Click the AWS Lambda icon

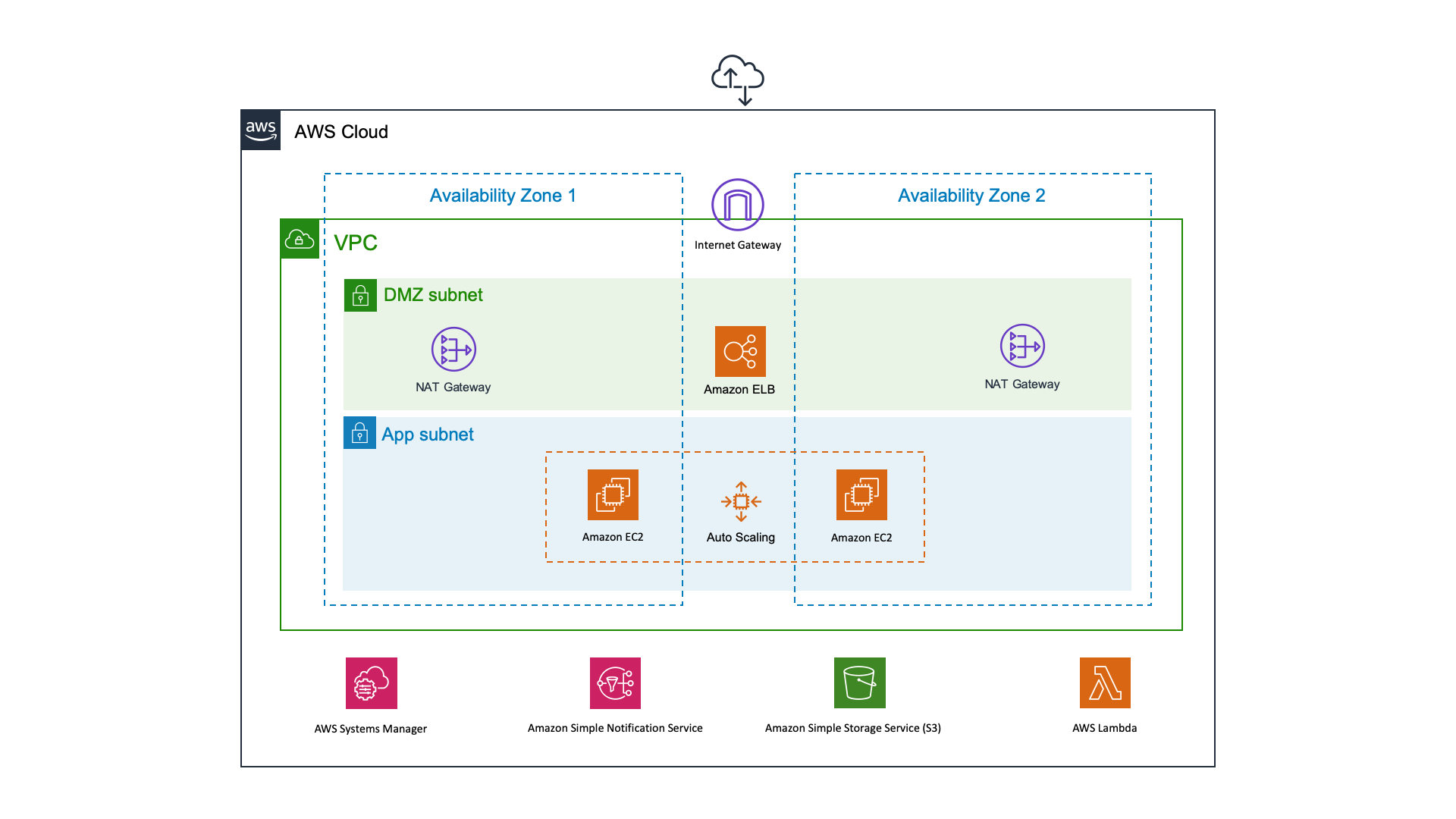[x=1105, y=683]
